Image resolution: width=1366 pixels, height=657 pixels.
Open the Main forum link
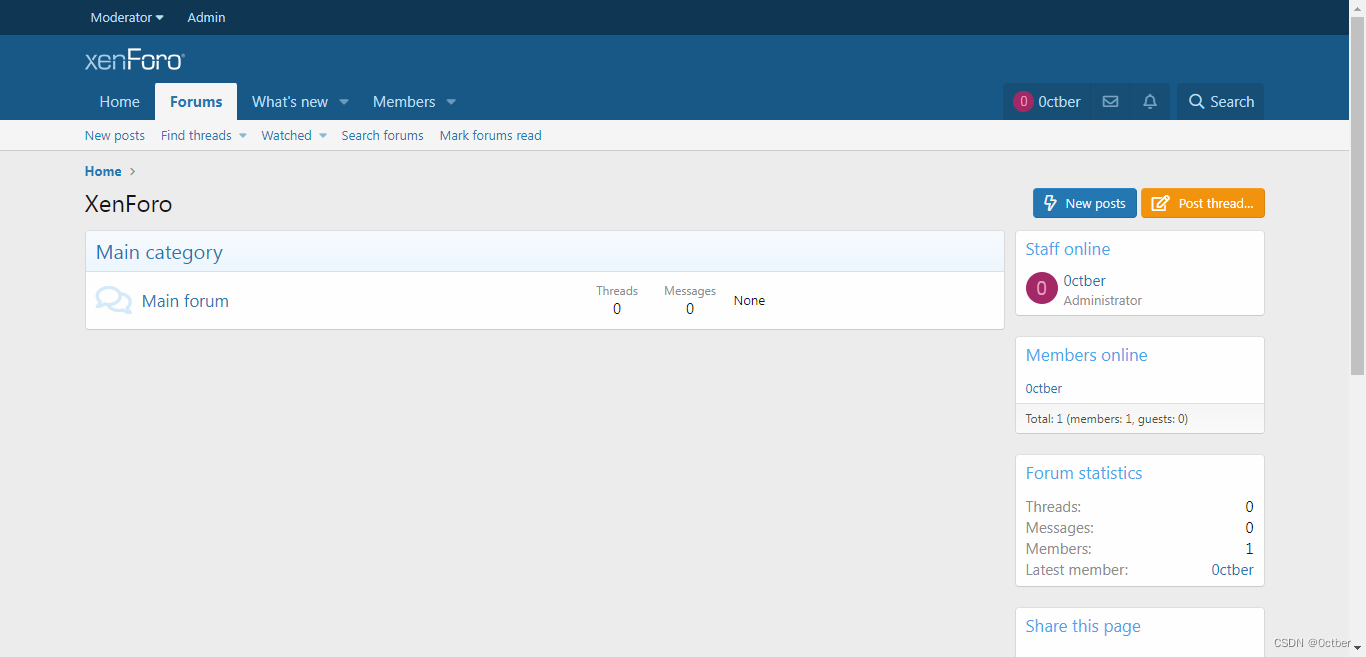click(185, 301)
